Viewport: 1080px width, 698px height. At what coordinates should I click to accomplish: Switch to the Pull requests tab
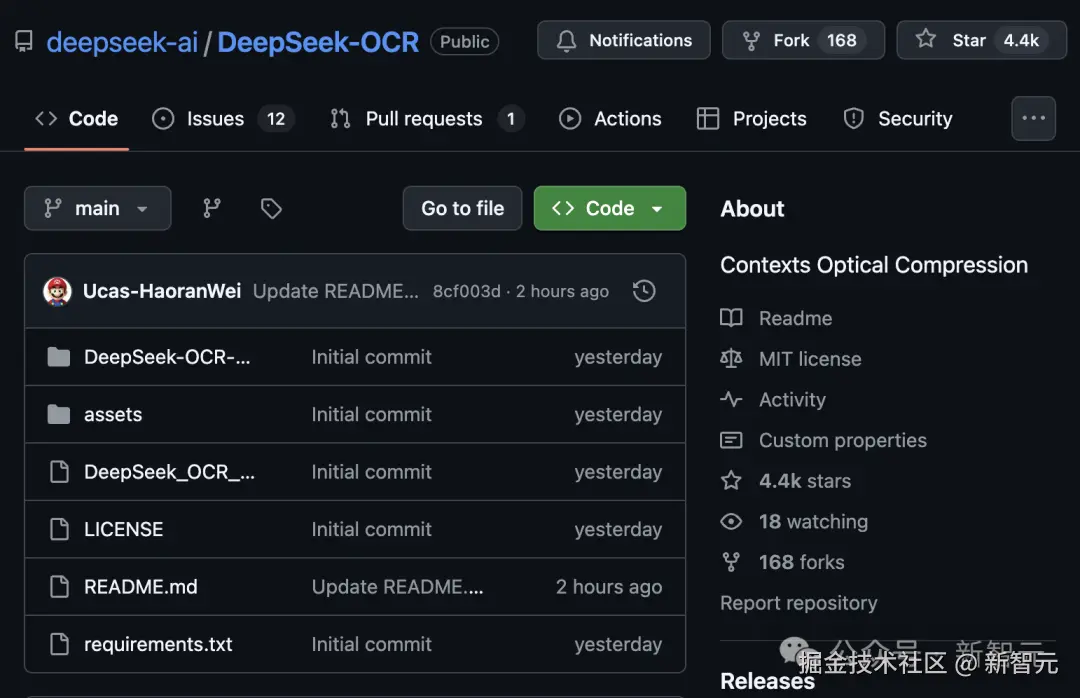[x=423, y=119]
